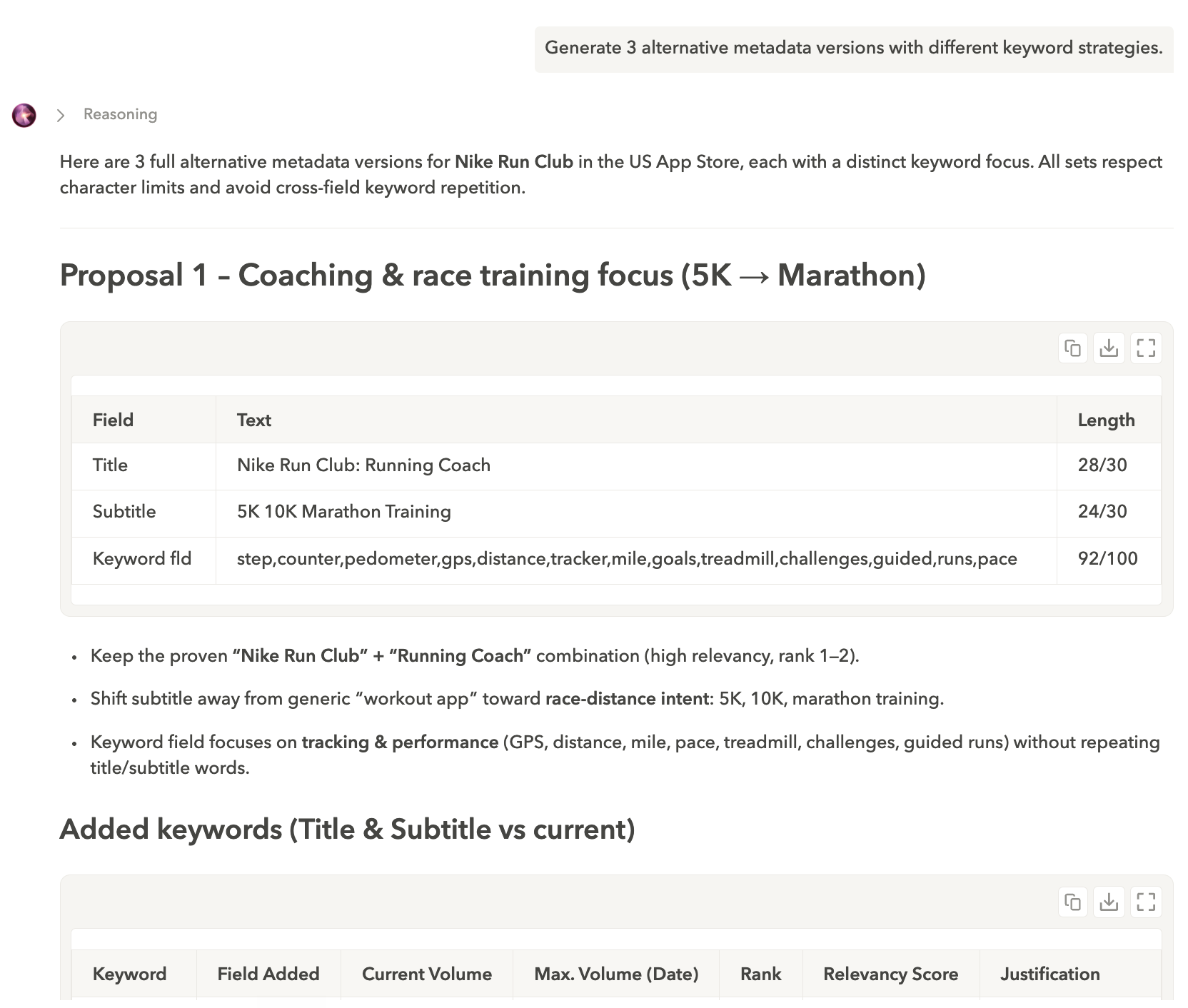Click bold Nike Run Club in intro
This screenshot has height=1008, width=1188.
514,162
